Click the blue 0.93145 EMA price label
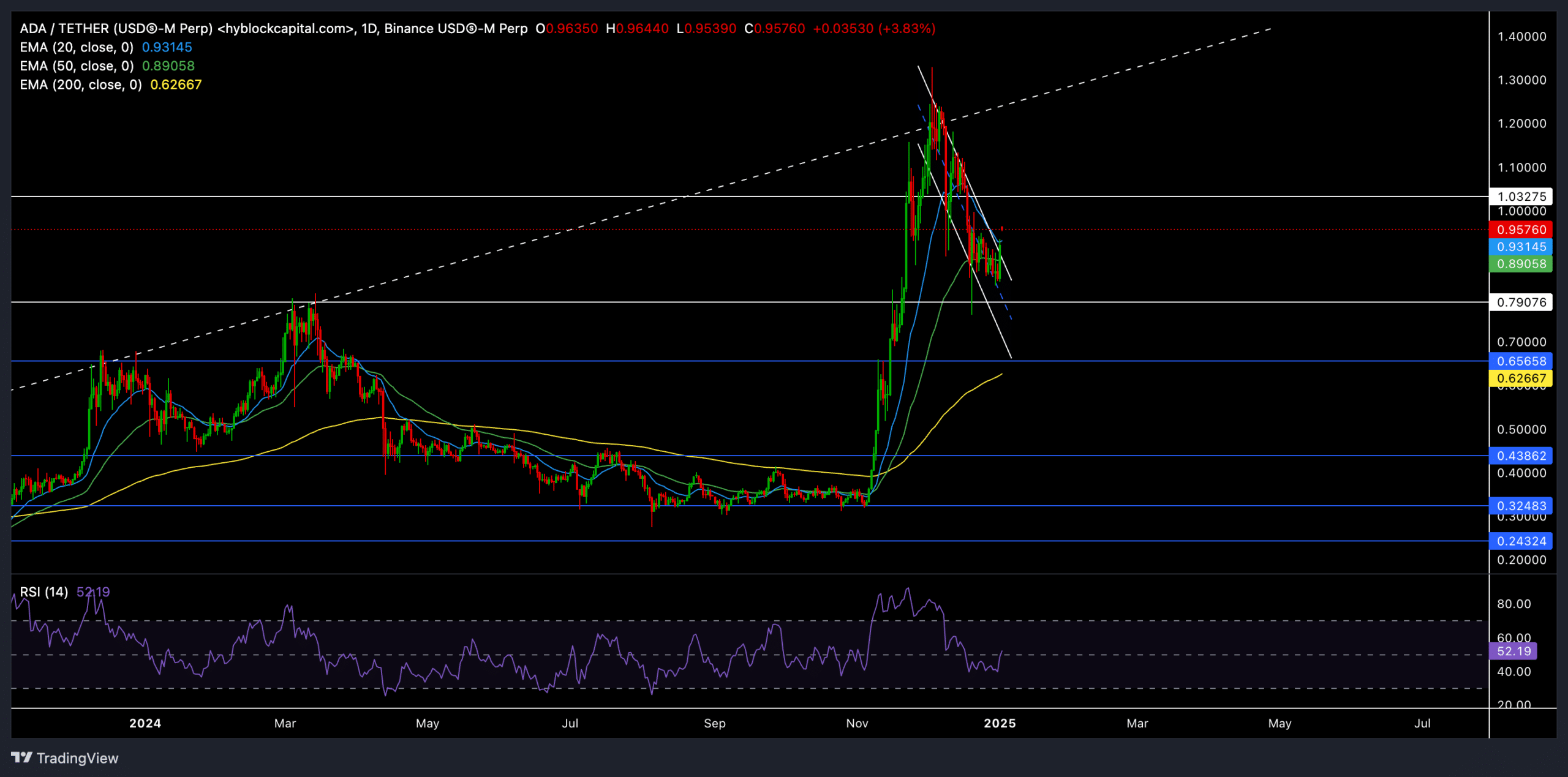 (1521, 247)
